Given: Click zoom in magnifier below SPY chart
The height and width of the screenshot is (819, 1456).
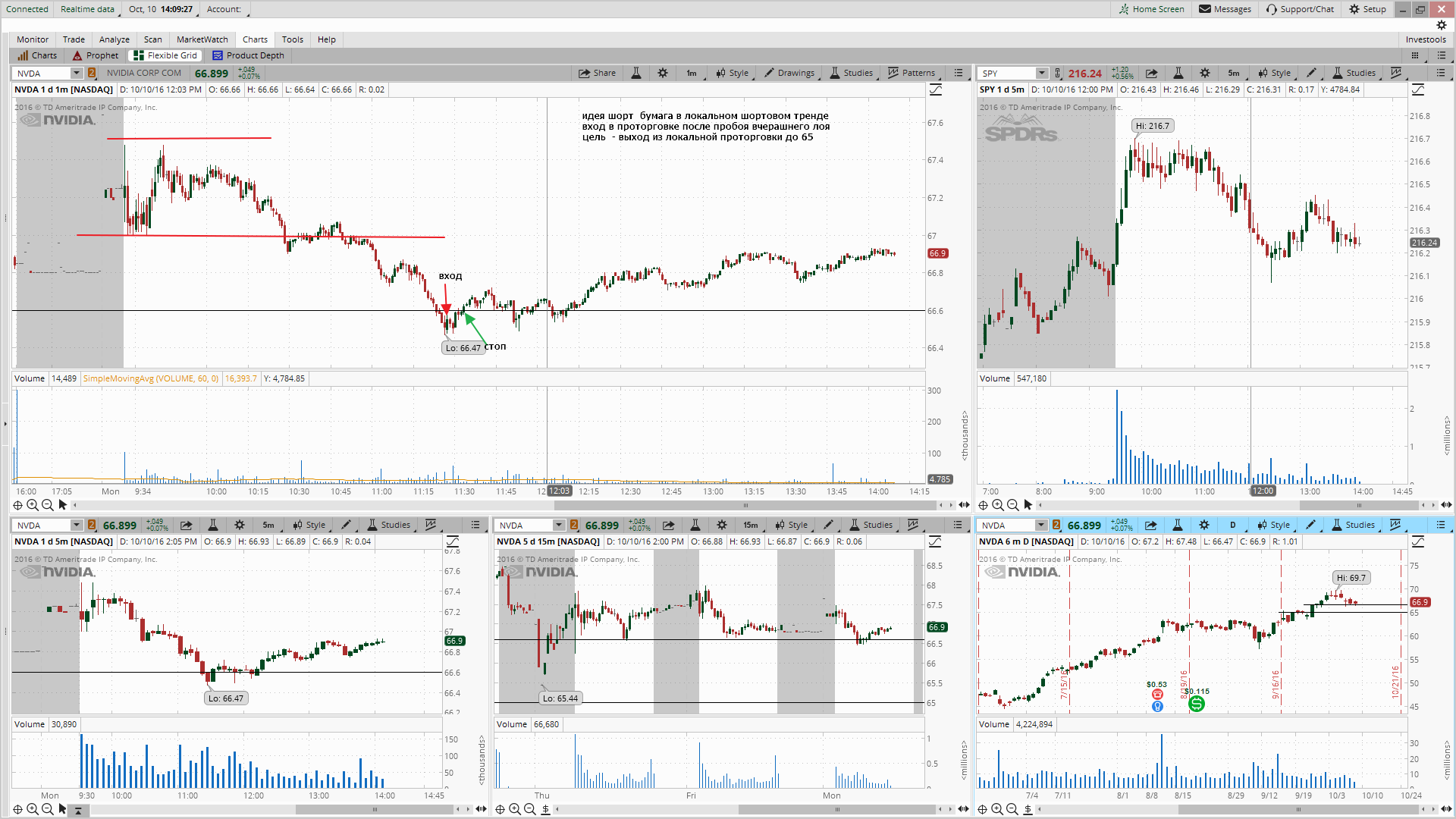Looking at the screenshot, I should pos(998,505).
